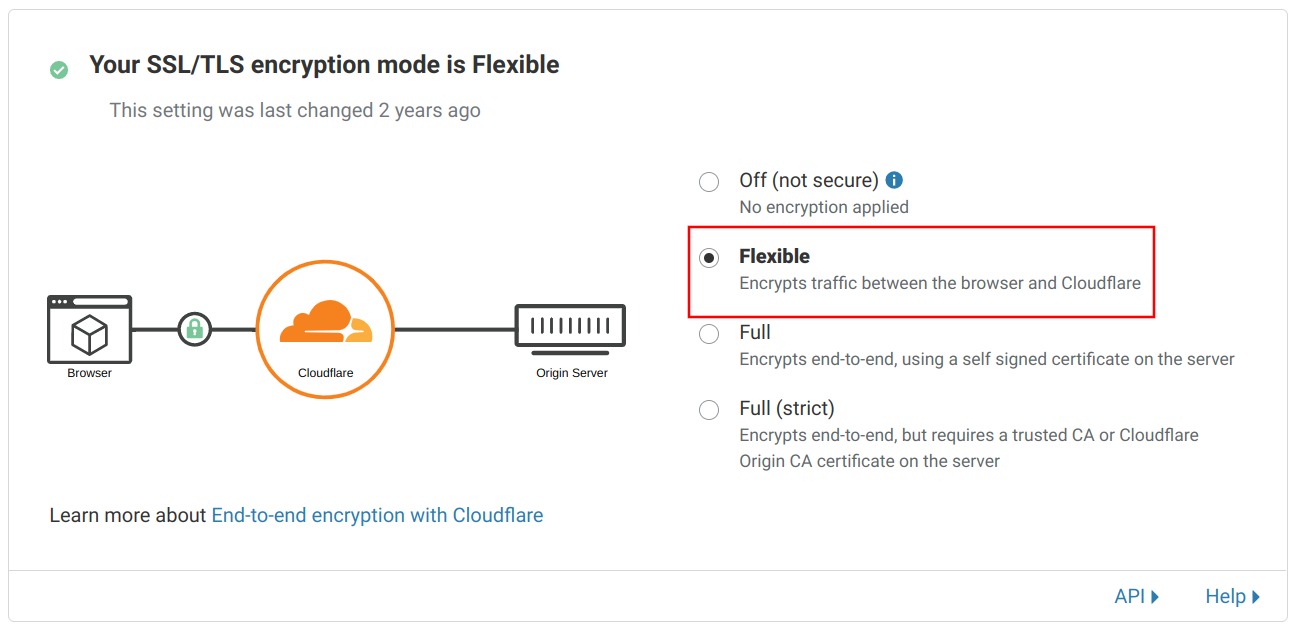The height and width of the screenshot is (629, 1295).
Task: Click the green padlock icon between browser and Cloudflare
Action: point(194,328)
